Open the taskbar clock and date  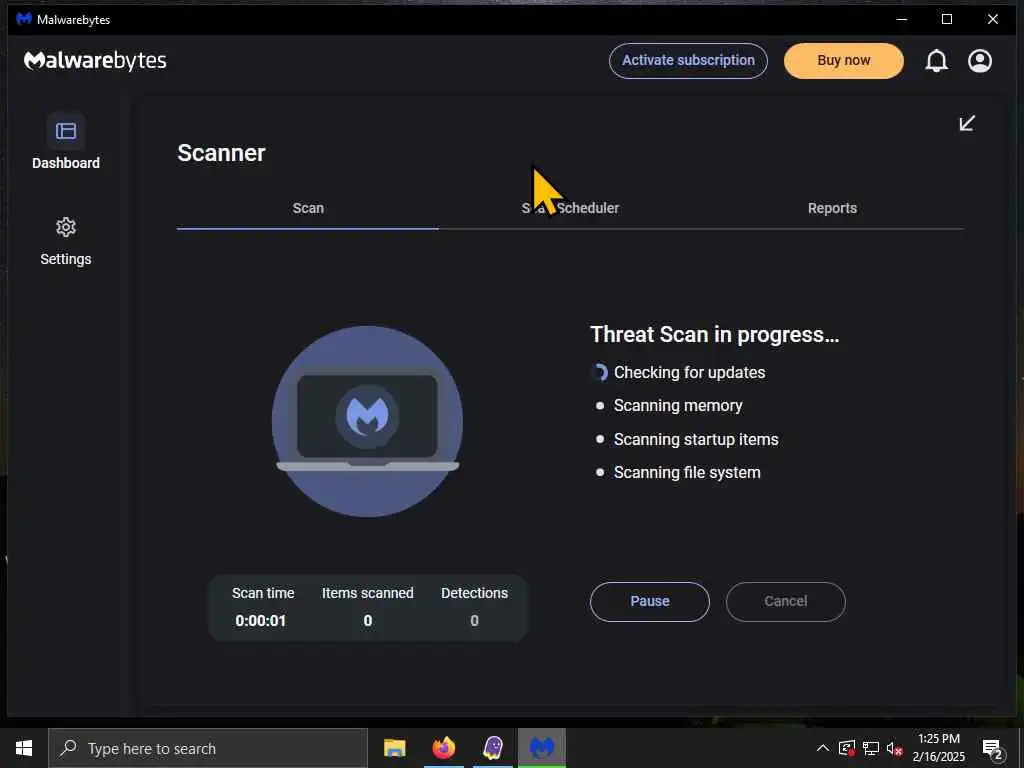point(938,748)
